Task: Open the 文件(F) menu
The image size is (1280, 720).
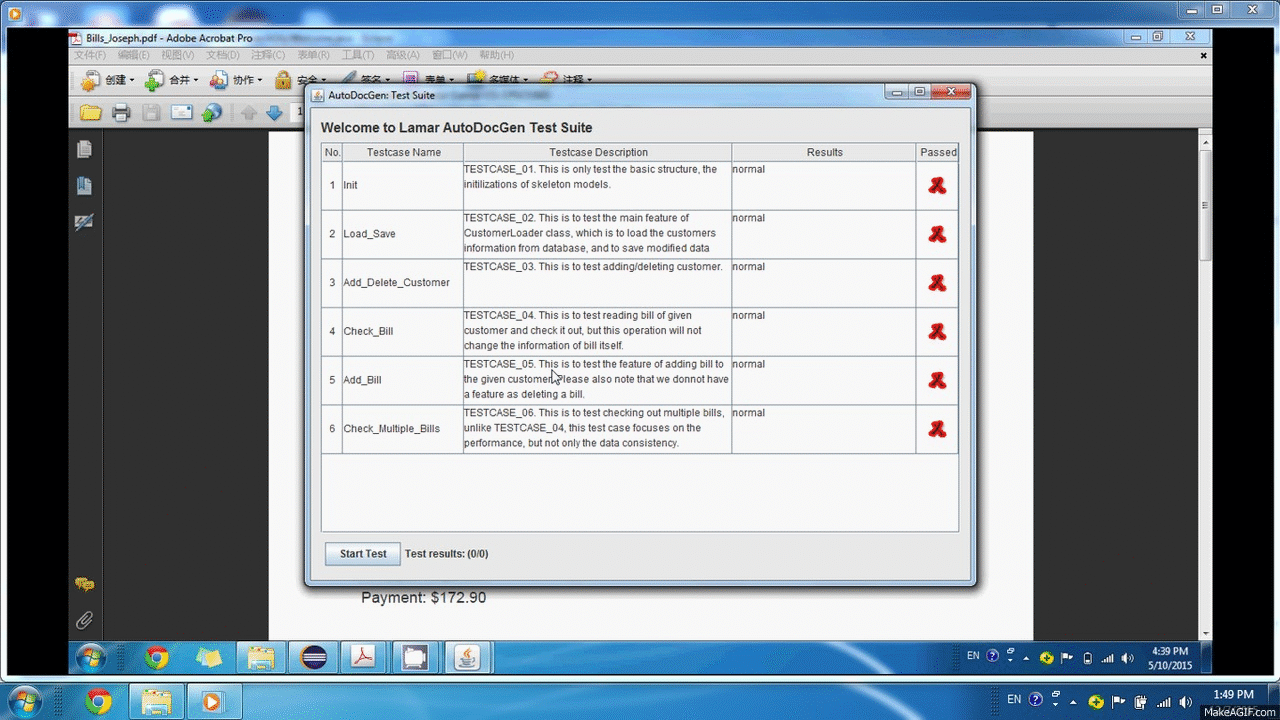Action: pos(88,55)
